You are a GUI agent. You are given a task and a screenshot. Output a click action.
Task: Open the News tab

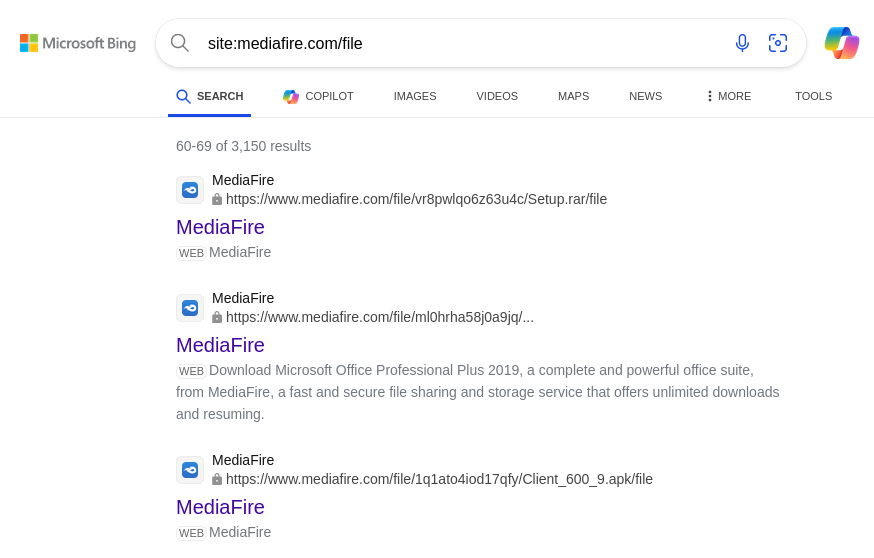pos(645,96)
